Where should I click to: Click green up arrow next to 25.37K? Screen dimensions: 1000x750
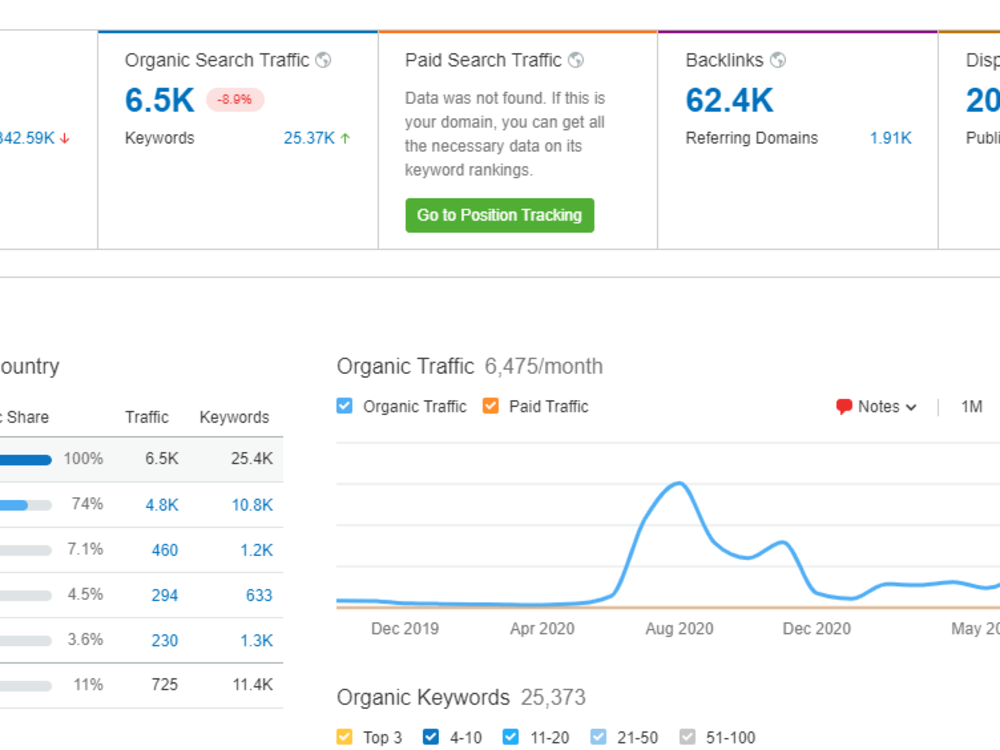pos(345,138)
